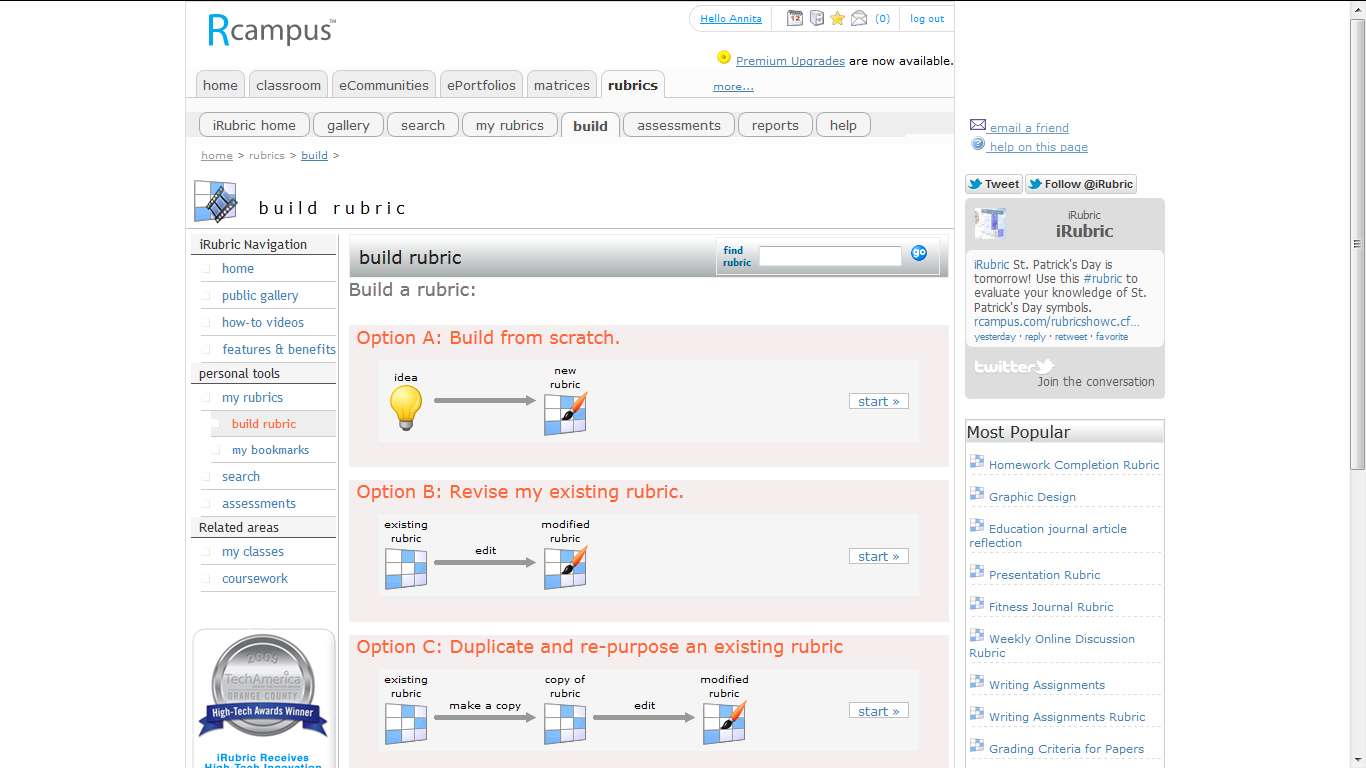Click the log out link
The image size is (1366, 768).
pyautogui.click(x=927, y=19)
